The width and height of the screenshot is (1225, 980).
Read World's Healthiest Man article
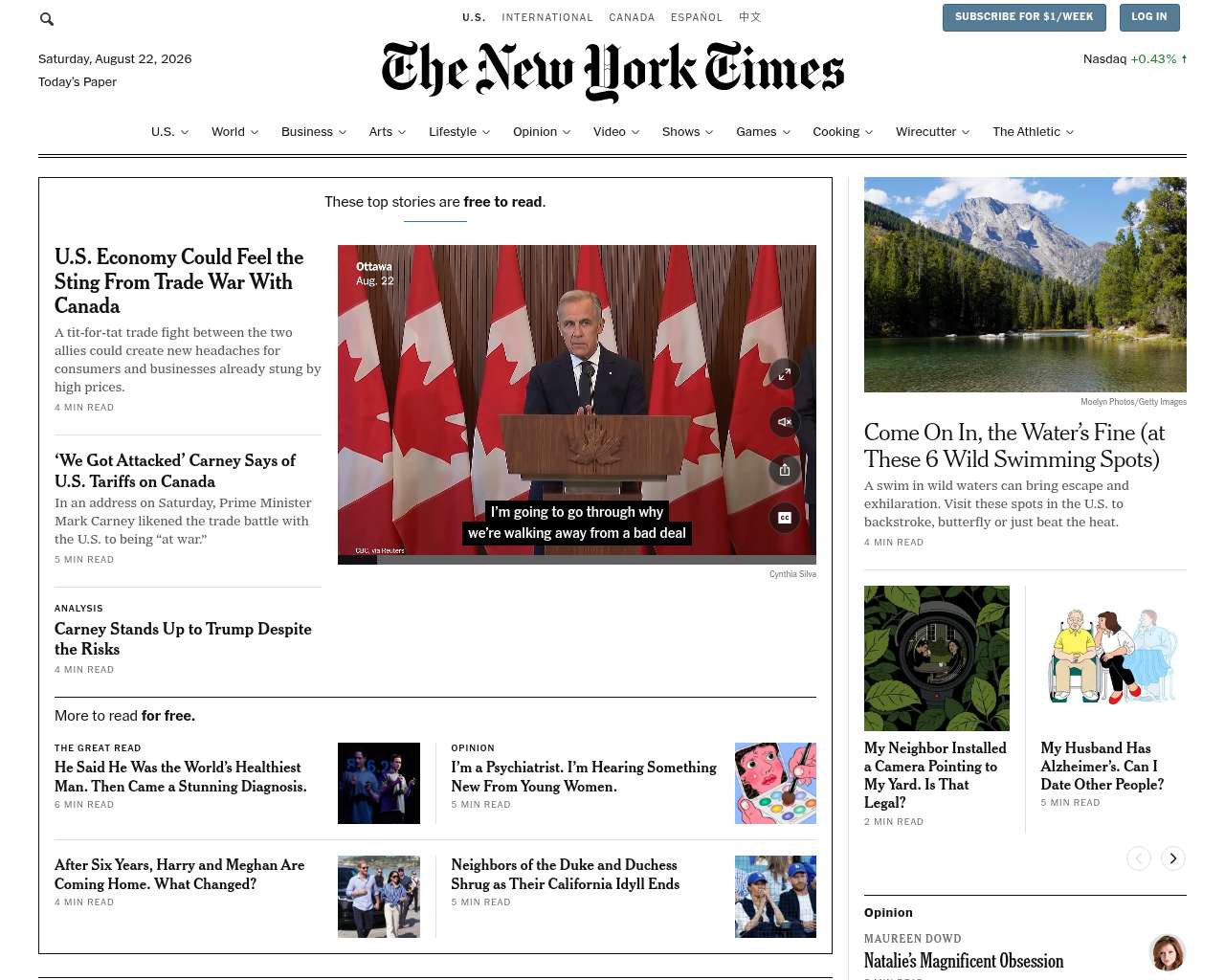pos(181,777)
